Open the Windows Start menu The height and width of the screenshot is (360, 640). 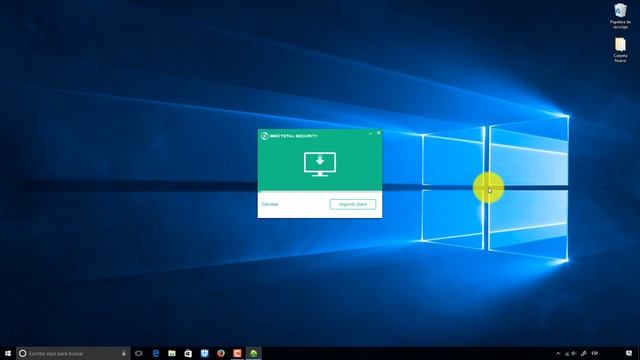pyautogui.click(x=8, y=353)
